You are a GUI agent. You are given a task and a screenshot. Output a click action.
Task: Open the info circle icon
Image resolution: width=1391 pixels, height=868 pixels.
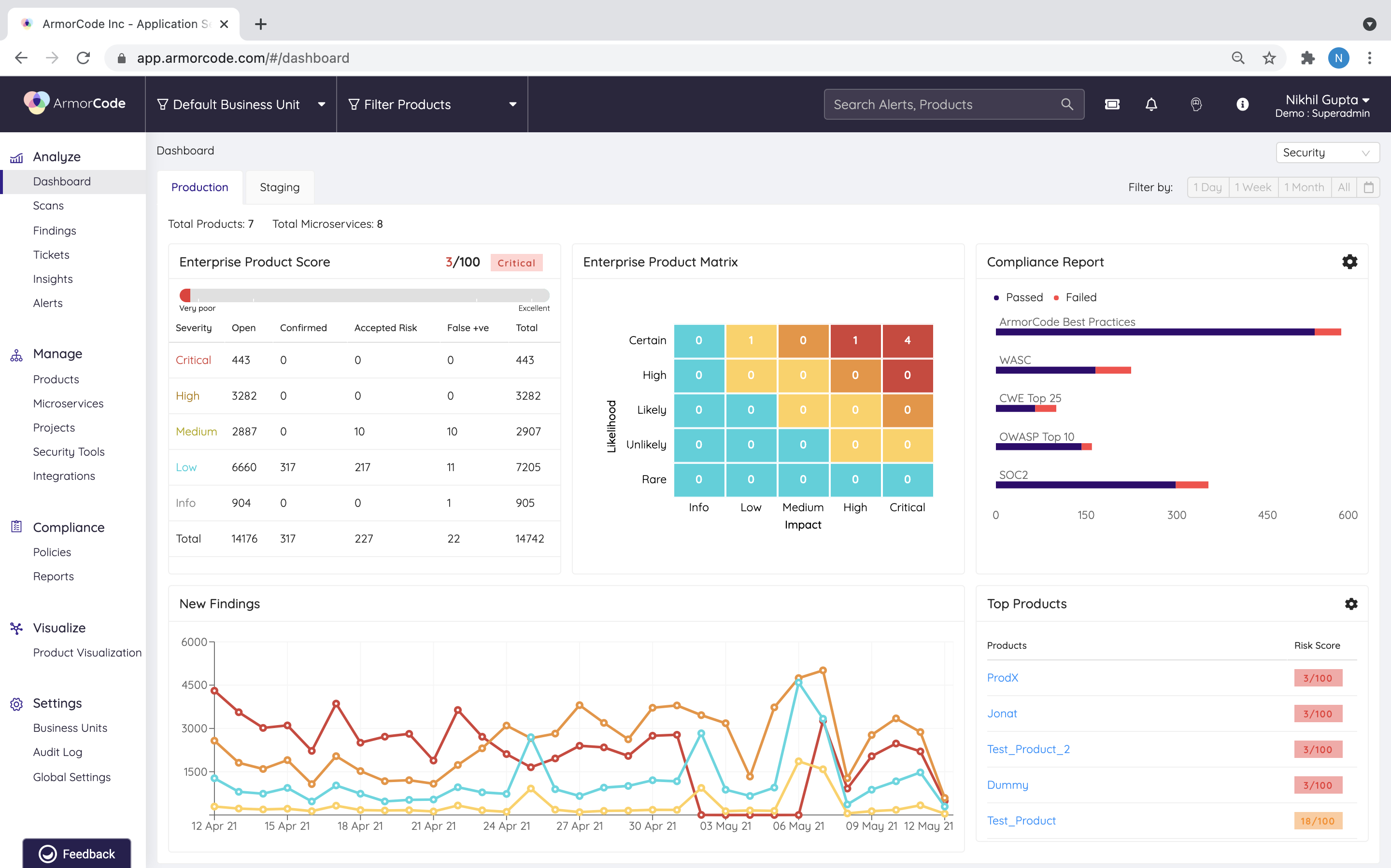pyautogui.click(x=1242, y=104)
